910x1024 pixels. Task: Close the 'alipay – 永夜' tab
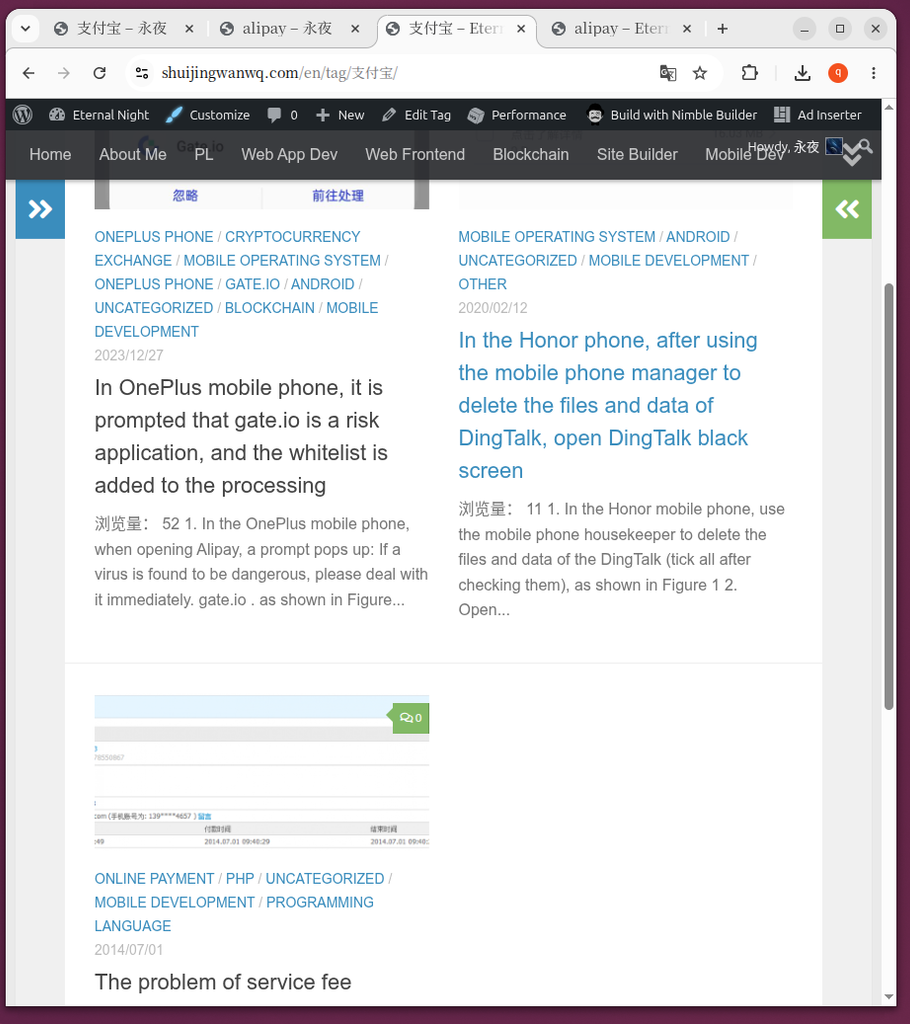pyautogui.click(x=355, y=29)
